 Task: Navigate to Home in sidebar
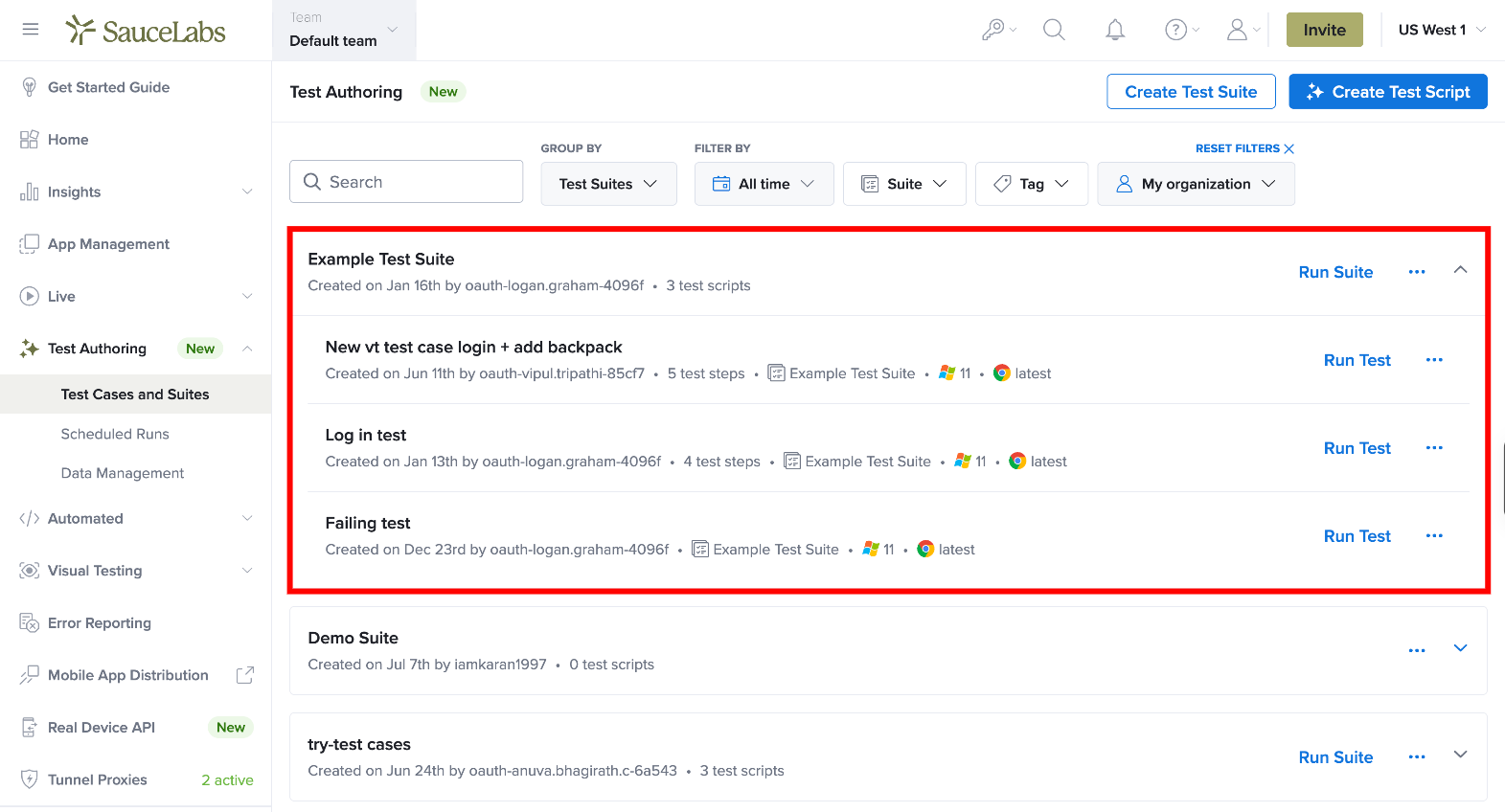coord(68,140)
